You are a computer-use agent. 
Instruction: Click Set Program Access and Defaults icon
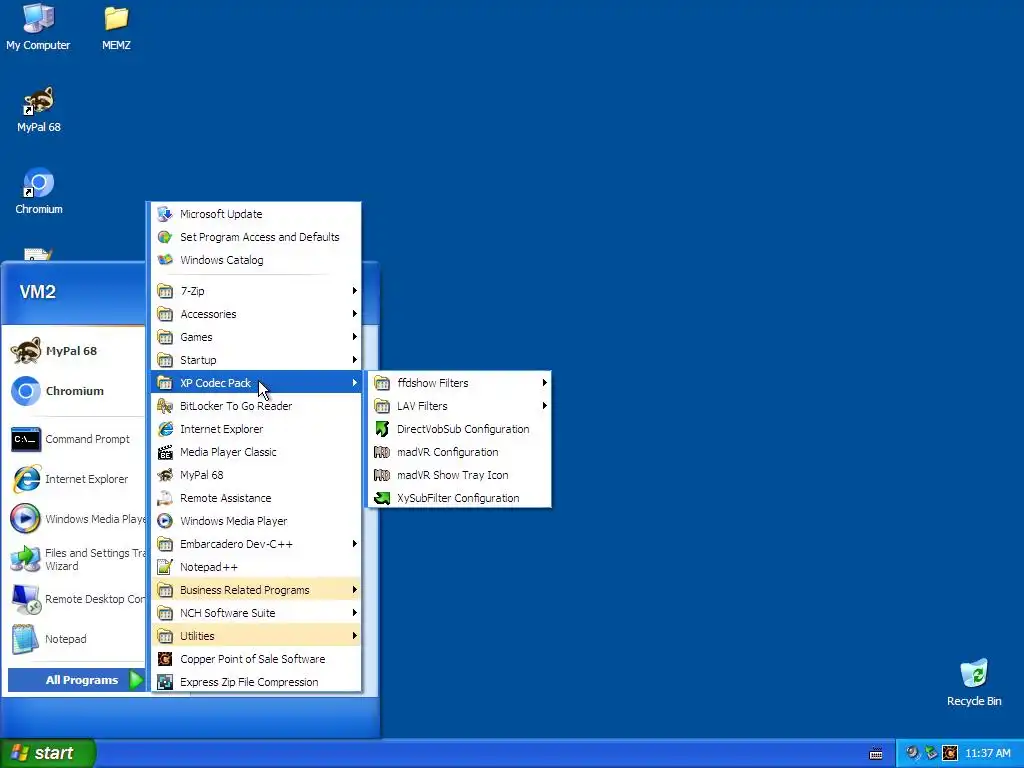[x=165, y=237]
